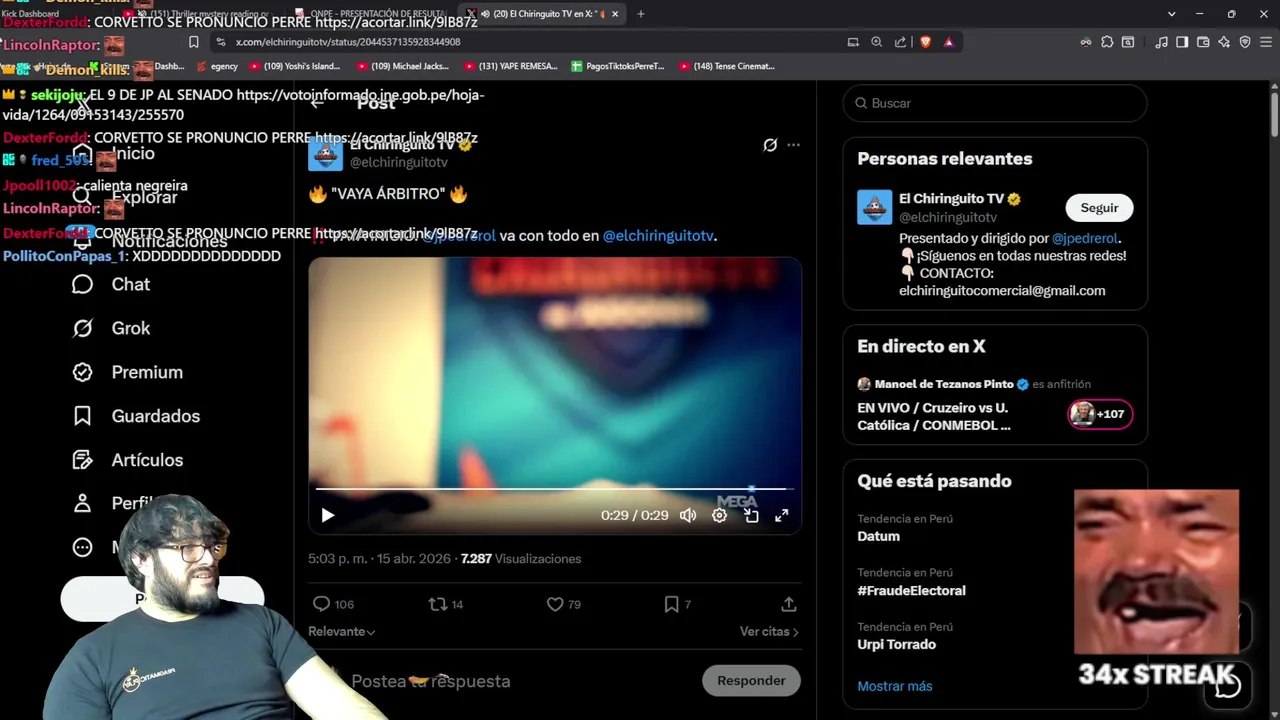The height and width of the screenshot is (720, 1280).
Task: Open the browser hamburger menu
Action: (1266, 42)
